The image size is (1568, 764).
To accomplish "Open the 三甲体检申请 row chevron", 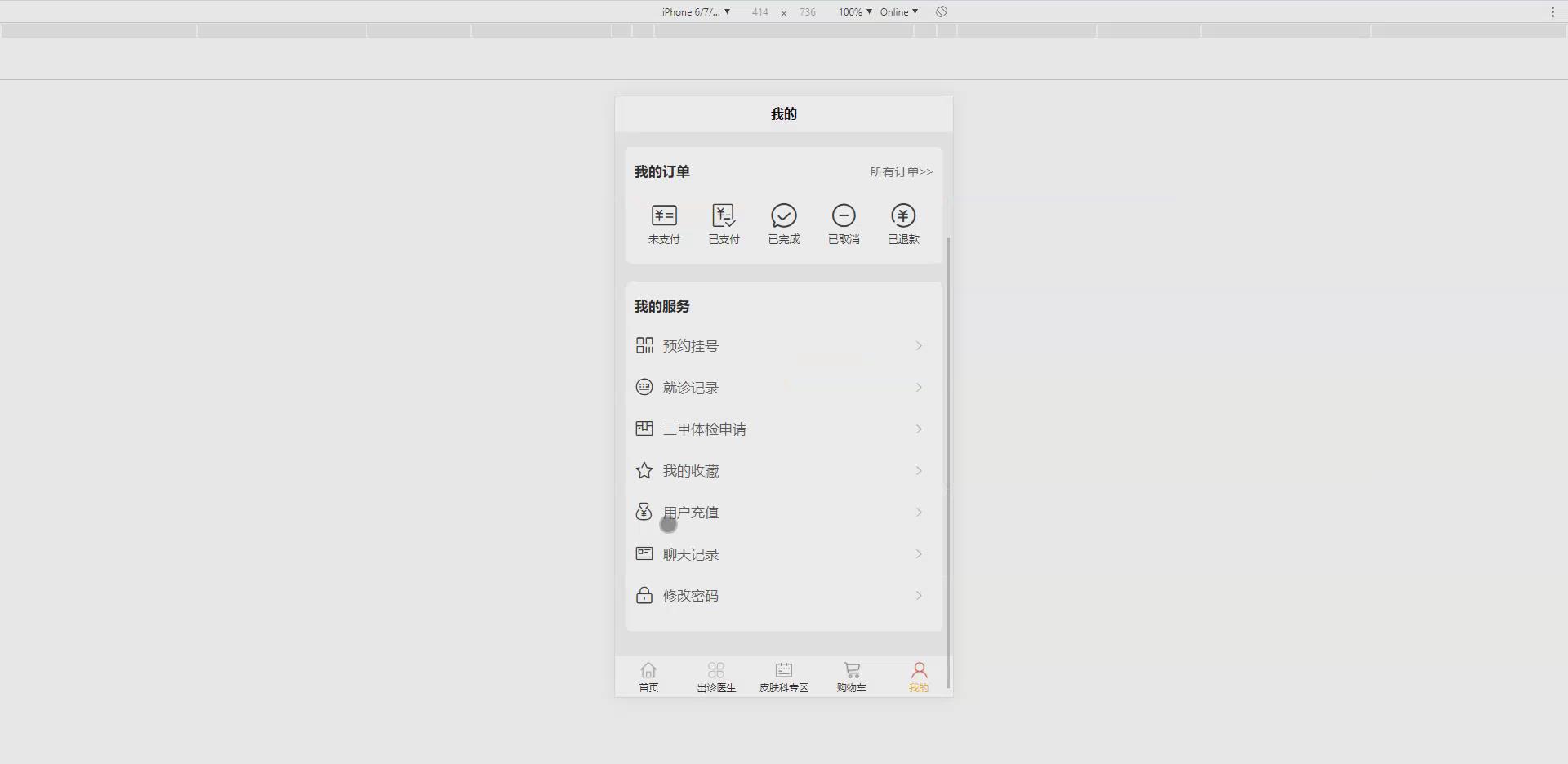I will click(x=919, y=429).
